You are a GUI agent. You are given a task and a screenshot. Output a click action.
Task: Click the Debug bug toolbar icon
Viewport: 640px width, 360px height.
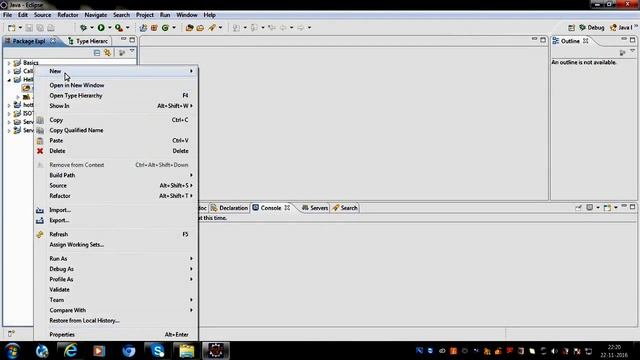pos(83,28)
